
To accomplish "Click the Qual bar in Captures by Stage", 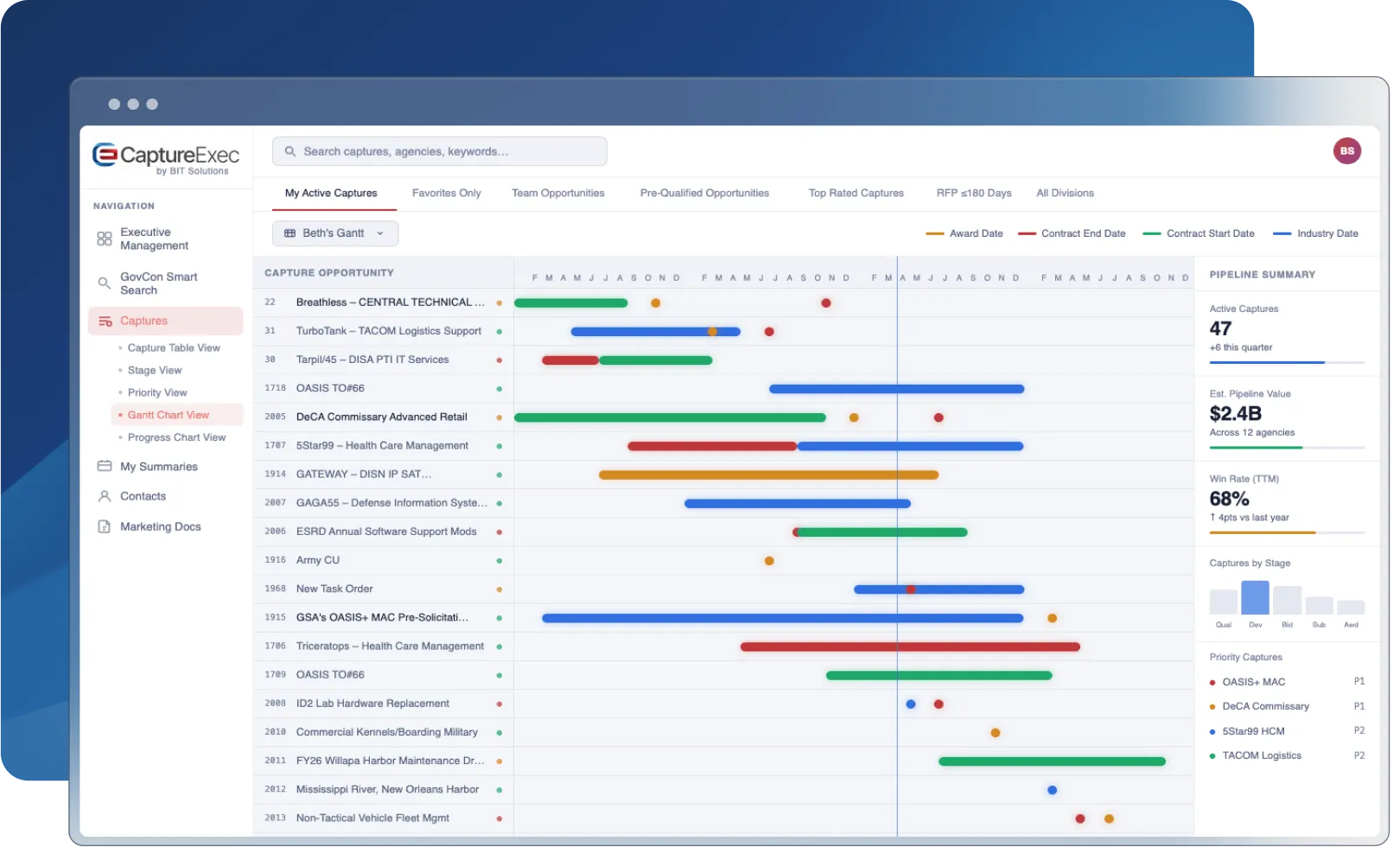I will click(1223, 602).
